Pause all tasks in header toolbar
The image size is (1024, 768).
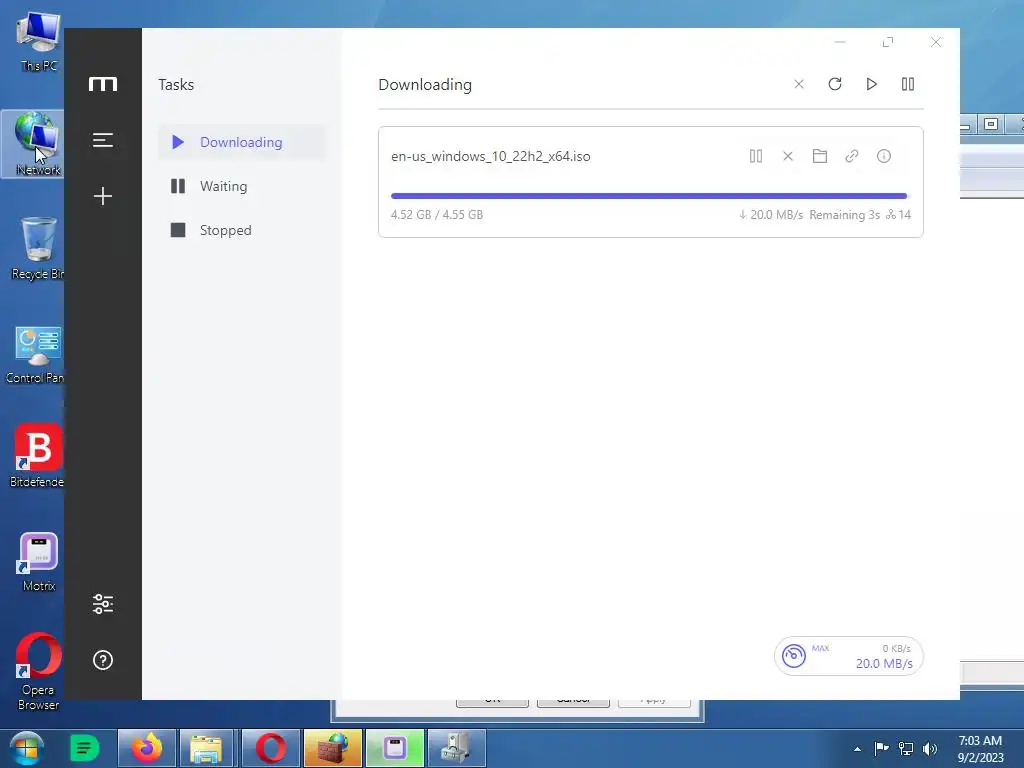[908, 84]
